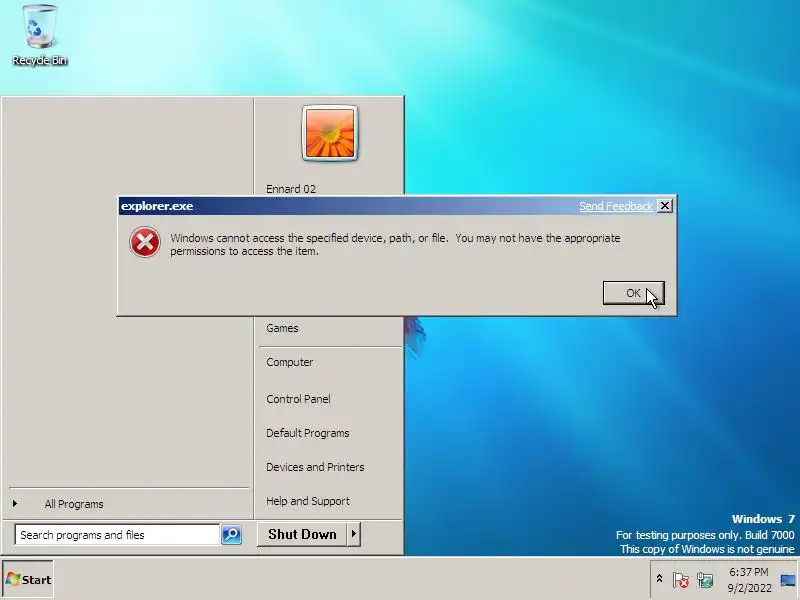This screenshot has height=600, width=800.
Task: Open the Send Feedback link
Action: (x=615, y=206)
